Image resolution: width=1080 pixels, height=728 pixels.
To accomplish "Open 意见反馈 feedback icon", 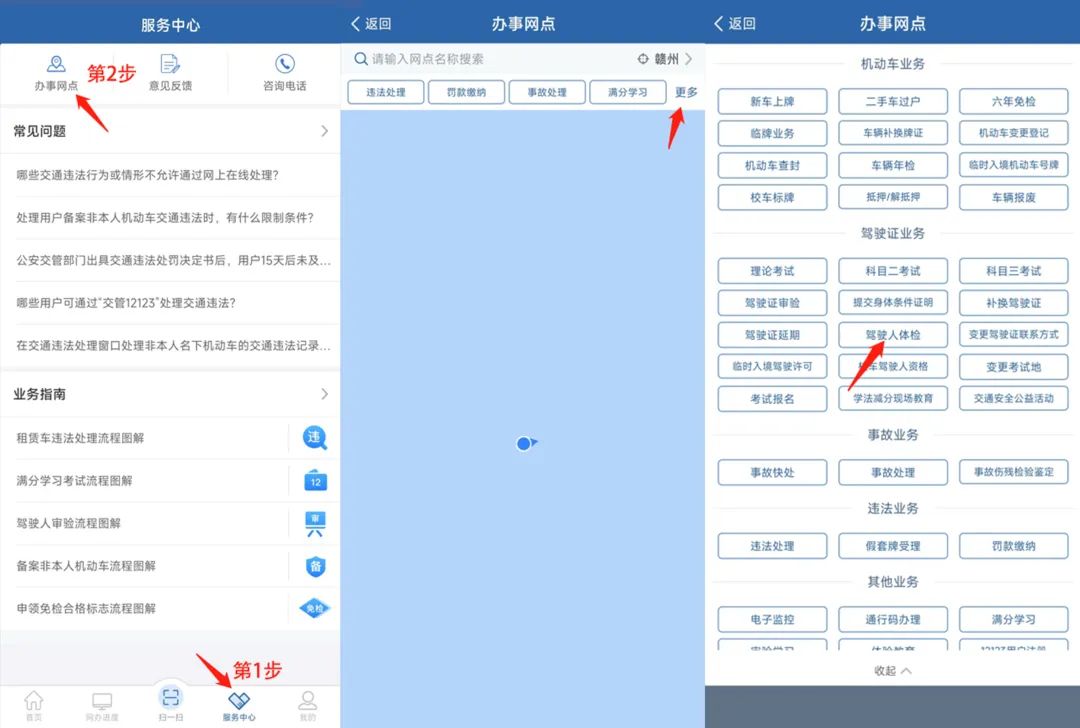I will tap(170, 65).
